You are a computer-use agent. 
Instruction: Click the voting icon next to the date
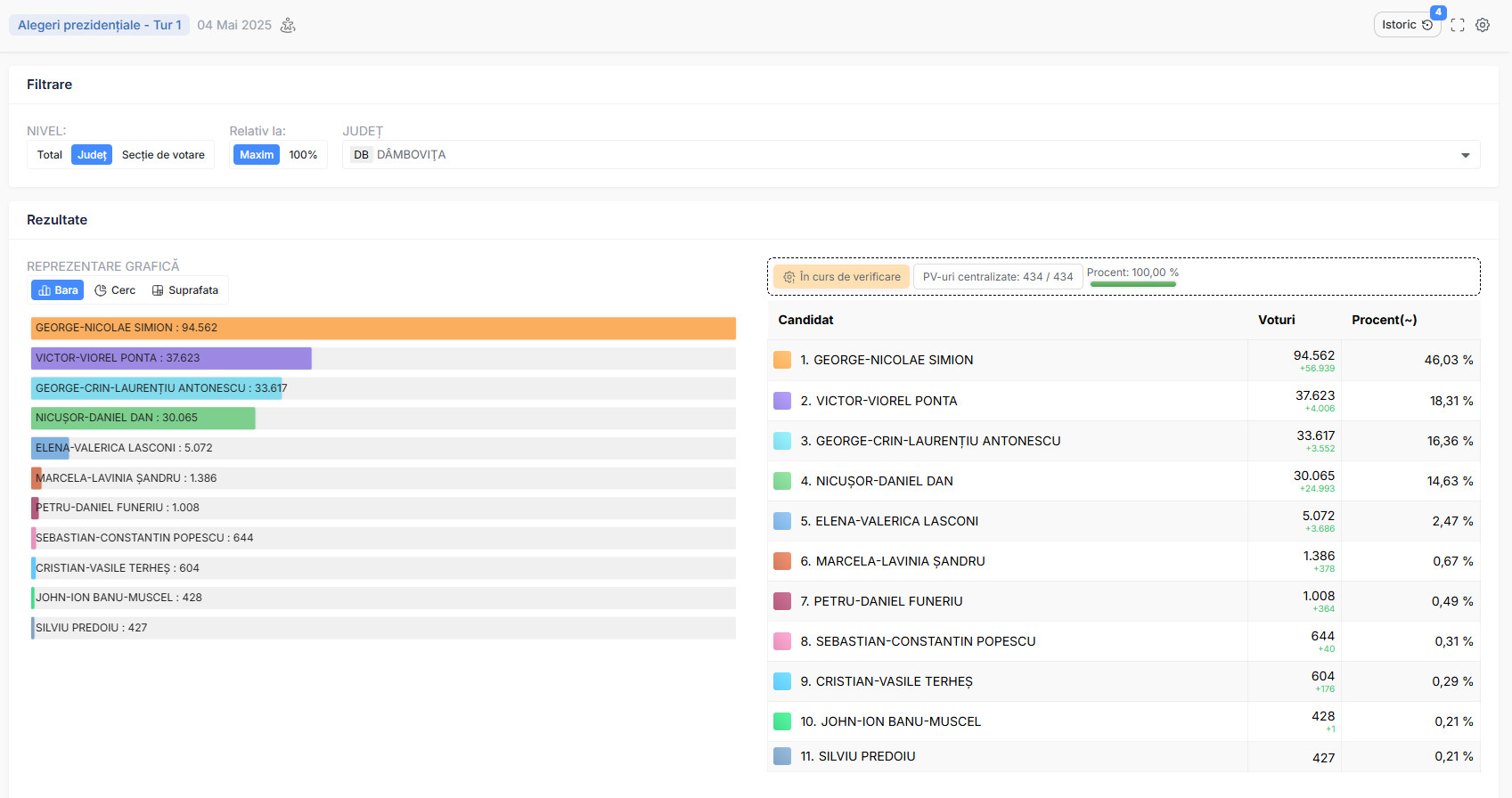[x=288, y=25]
